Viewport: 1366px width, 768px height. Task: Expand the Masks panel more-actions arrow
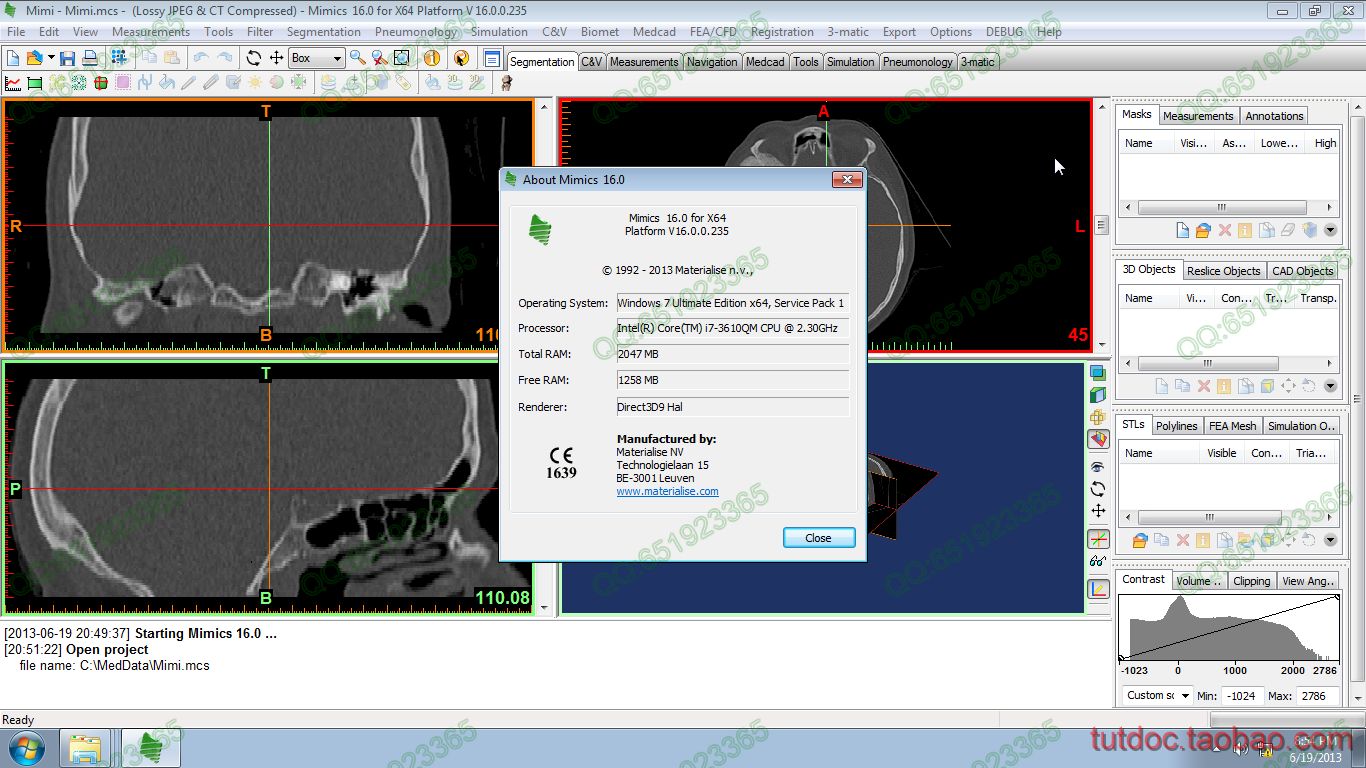click(1330, 231)
